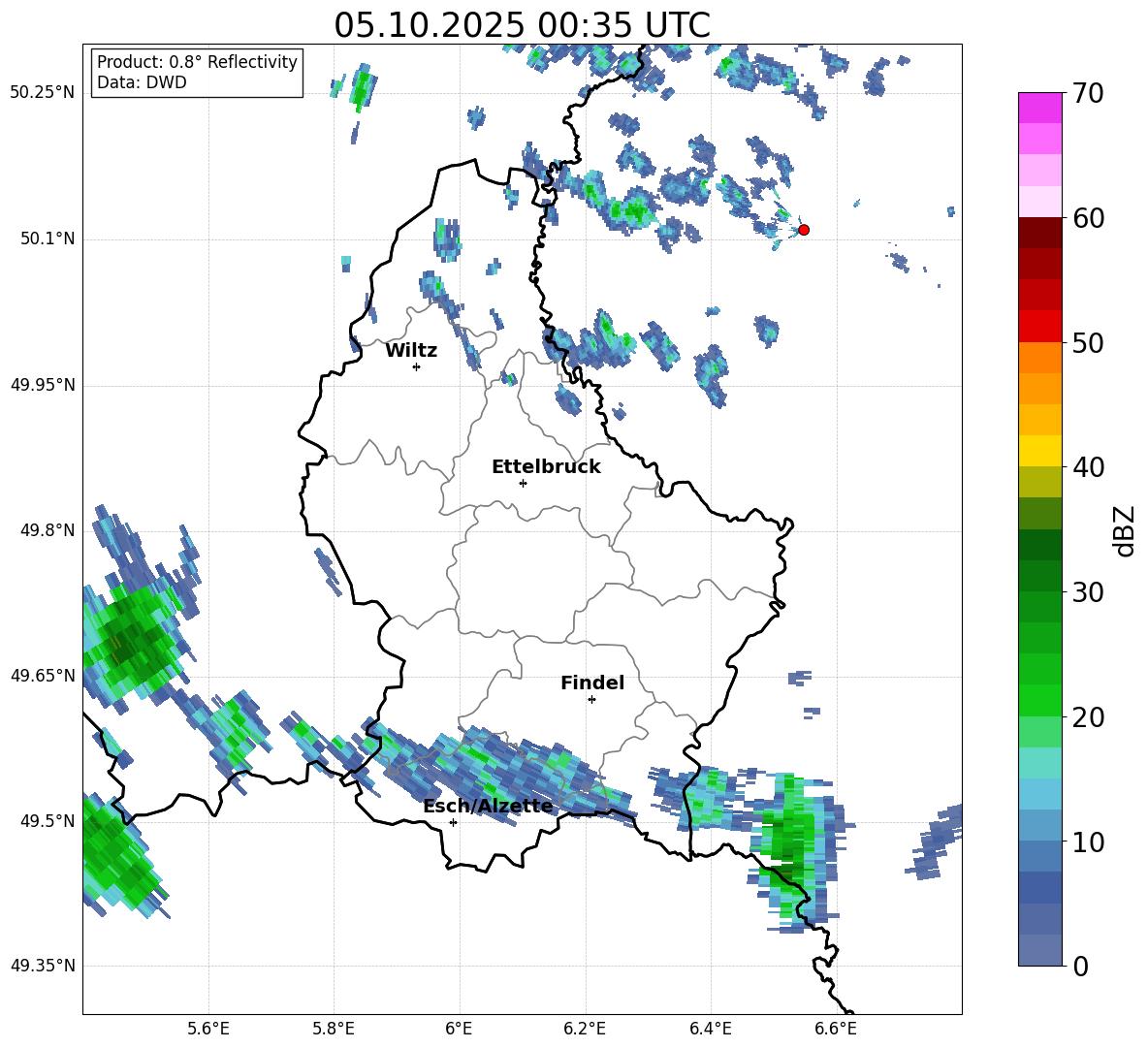
Task: Click the 50.1°N latitude label
Action: (x=48, y=239)
